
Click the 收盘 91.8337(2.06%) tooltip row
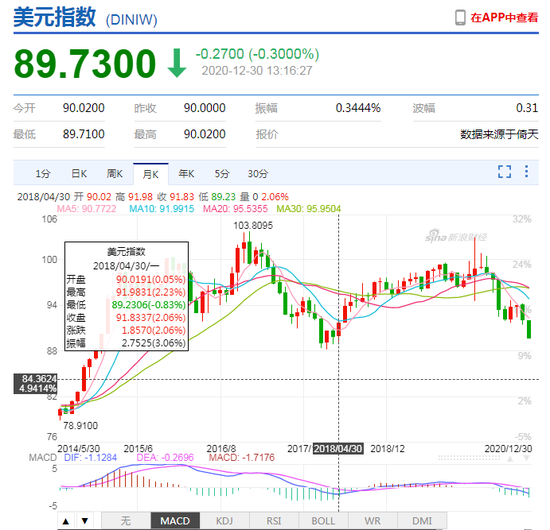126,317
